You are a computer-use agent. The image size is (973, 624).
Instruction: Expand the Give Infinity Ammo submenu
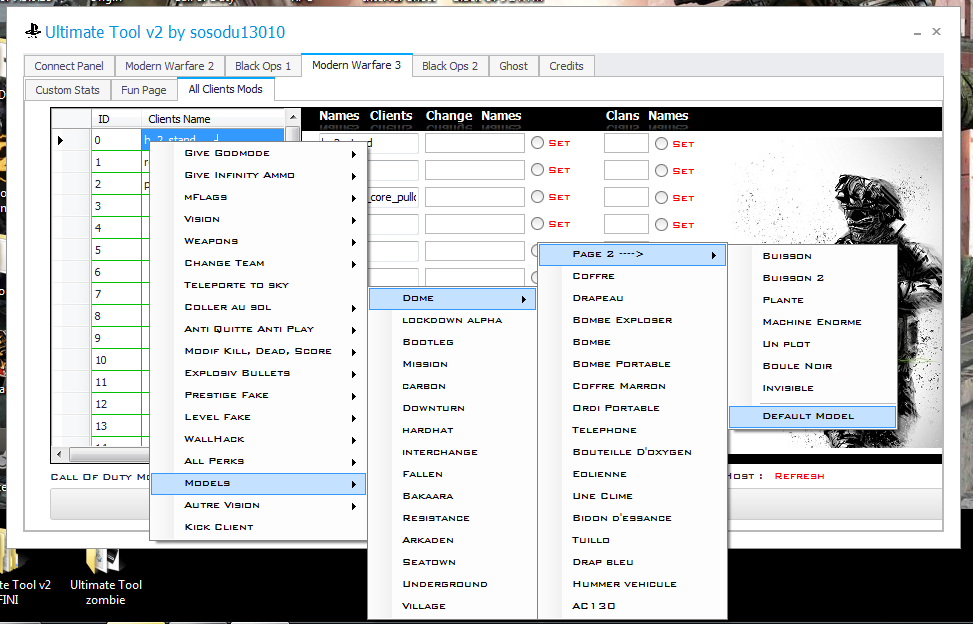tap(258, 176)
